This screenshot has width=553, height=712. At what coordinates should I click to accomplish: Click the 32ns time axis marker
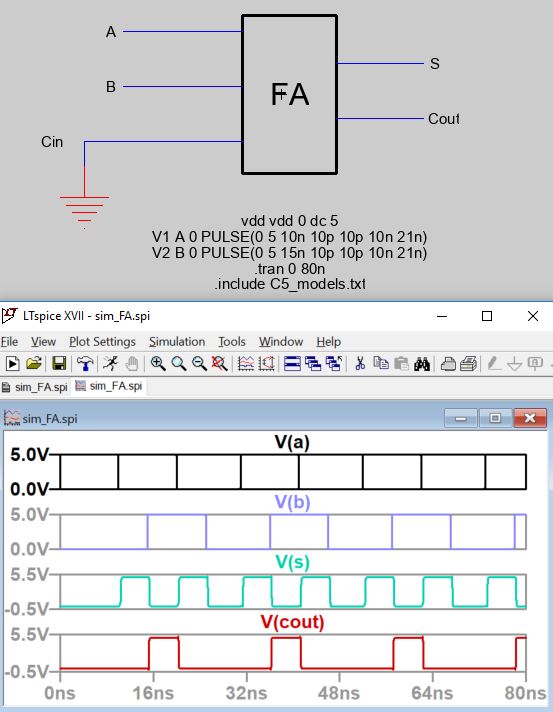pyautogui.click(x=247, y=693)
